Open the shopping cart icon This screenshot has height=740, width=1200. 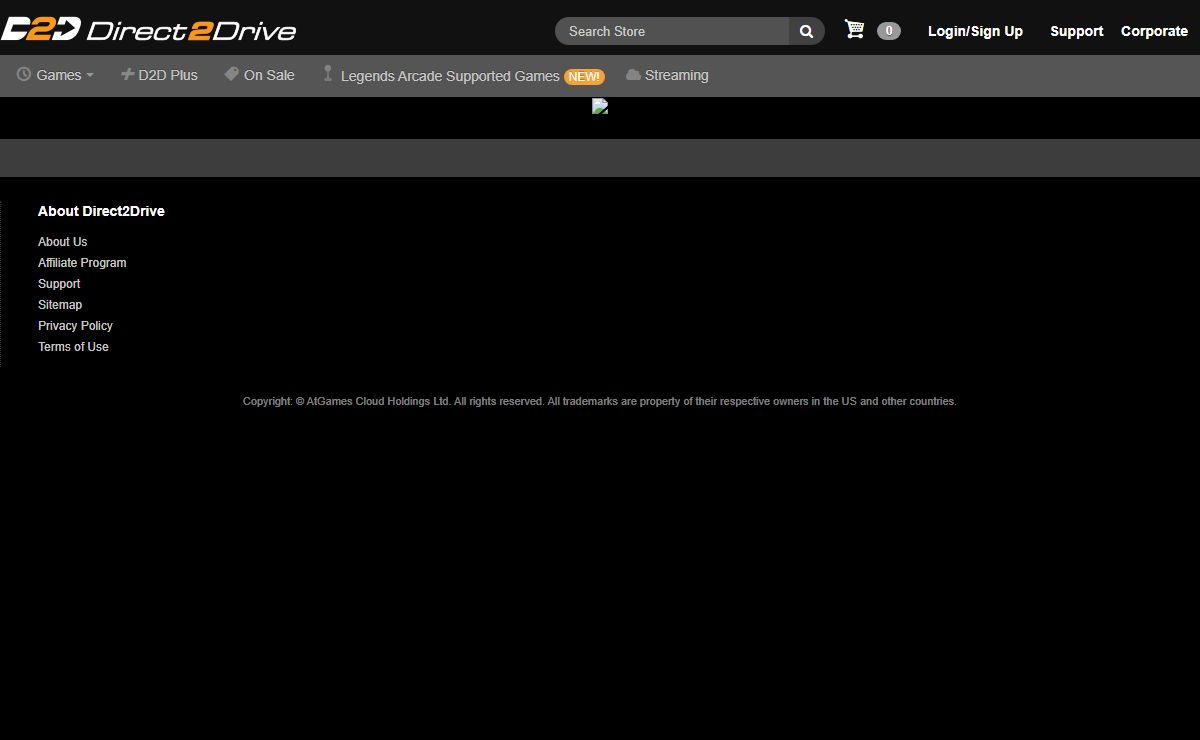(854, 29)
